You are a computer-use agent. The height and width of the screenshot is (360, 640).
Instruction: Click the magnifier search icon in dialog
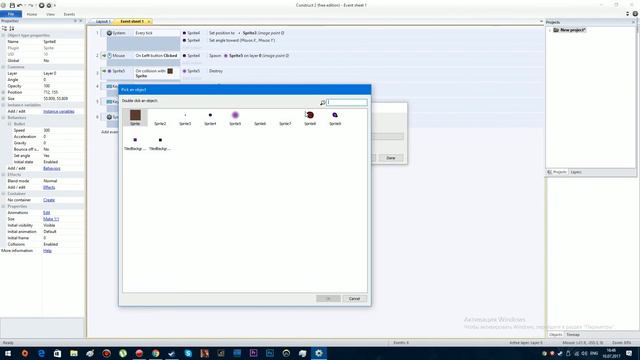322,102
